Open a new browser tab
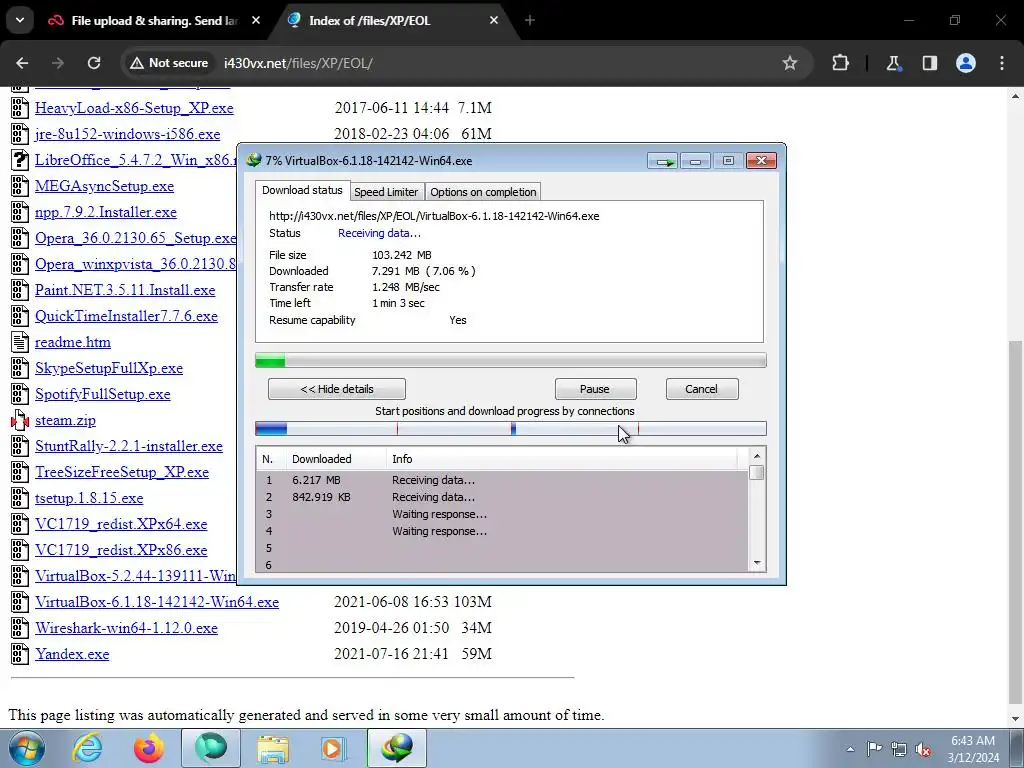This screenshot has height=768, width=1024. pos(530,21)
